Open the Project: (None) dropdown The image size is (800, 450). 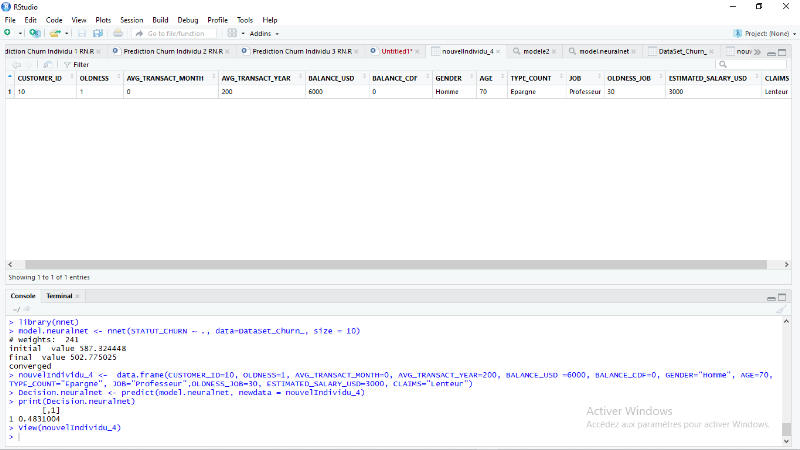[764, 33]
